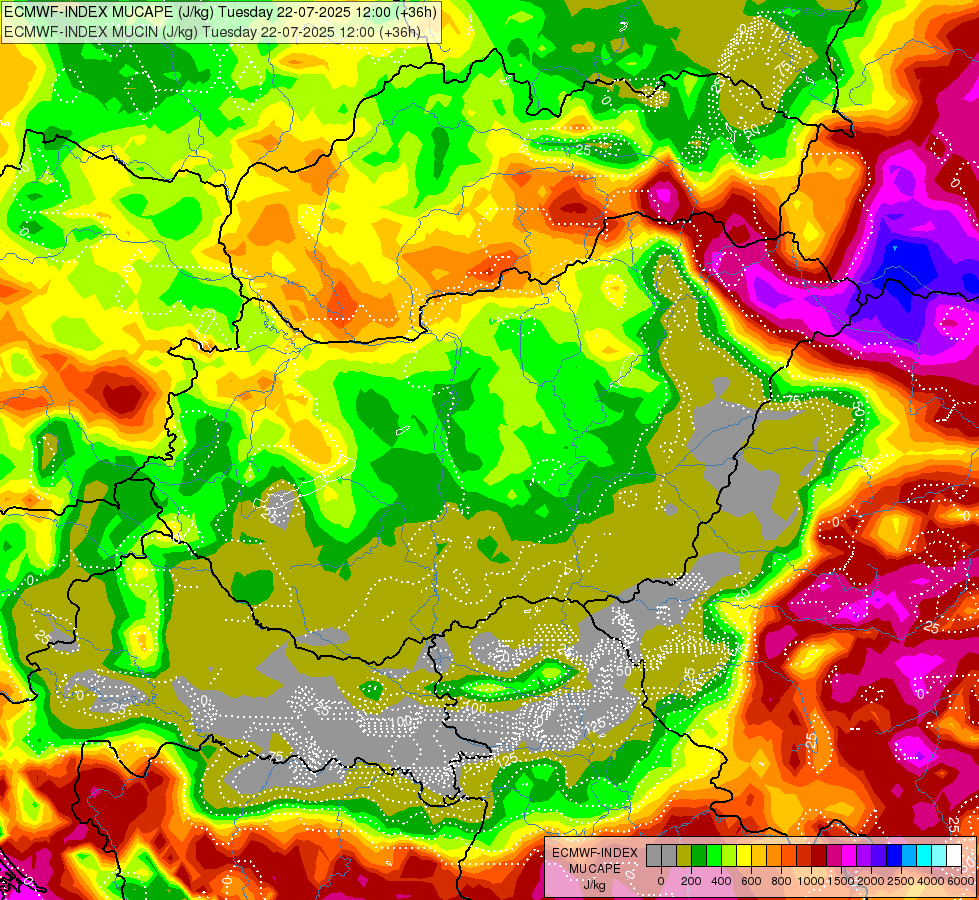This screenshot has height=900, width=979.
Task: Click the legend's 400 tick label
Action: pos(721,881)
